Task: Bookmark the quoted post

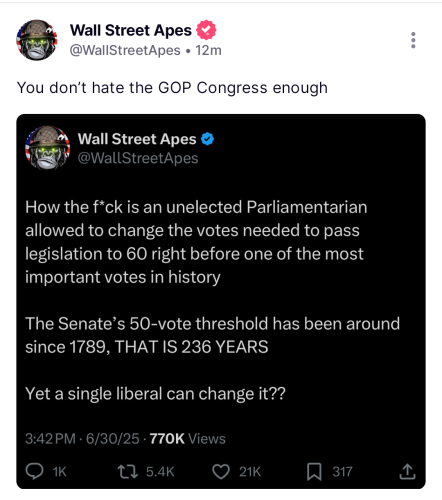Action: coord(314,472)
